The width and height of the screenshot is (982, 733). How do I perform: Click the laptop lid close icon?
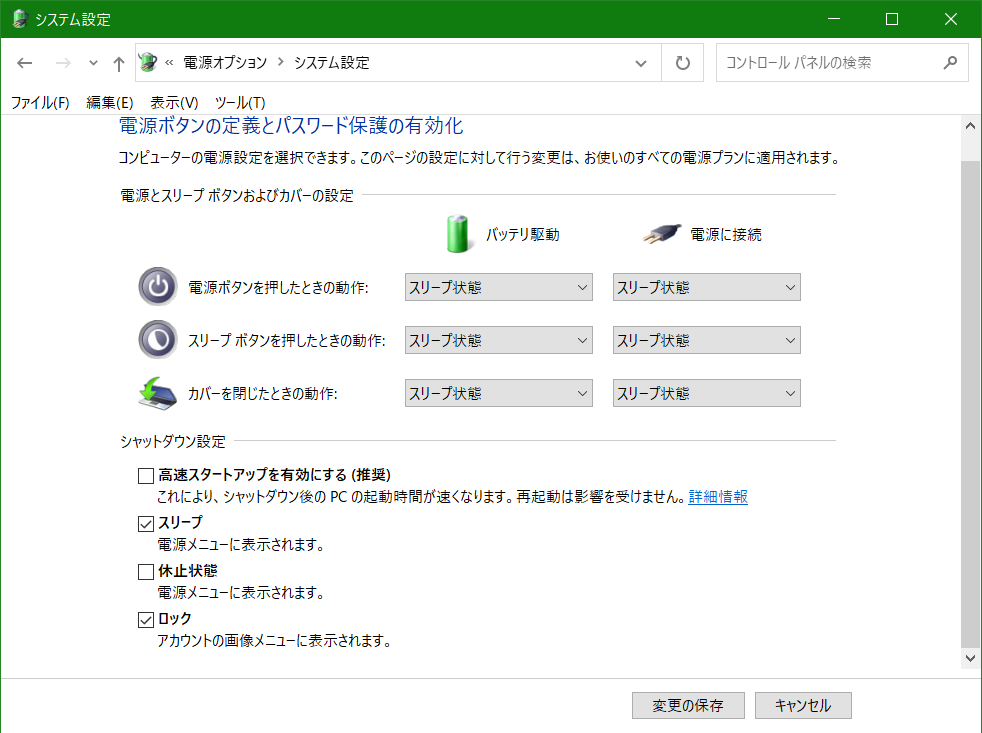[x=157, y=393]
